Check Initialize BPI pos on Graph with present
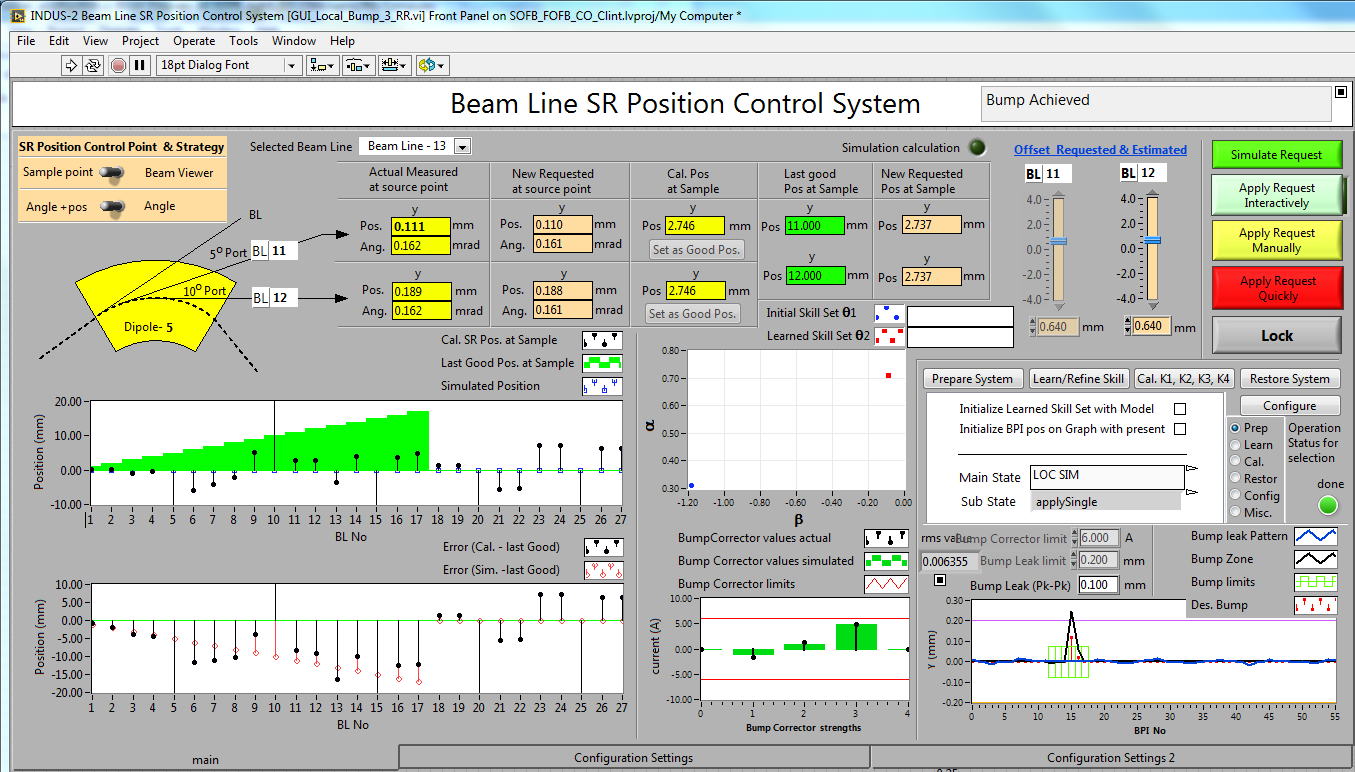This screenshot has height=772, width=1355. [x=1180, y=429]
